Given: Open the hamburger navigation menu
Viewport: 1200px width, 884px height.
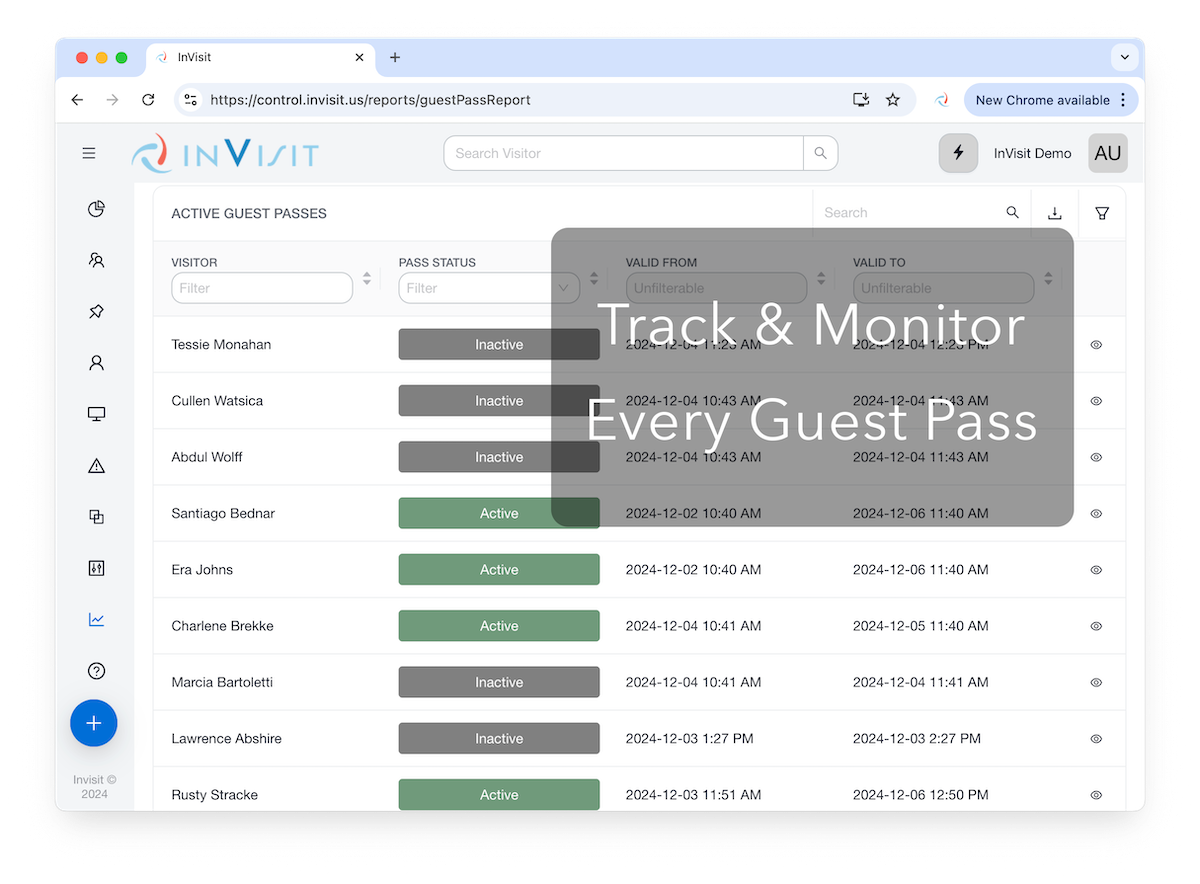Looking at the screenshot, I should click(x=89, y=153).
